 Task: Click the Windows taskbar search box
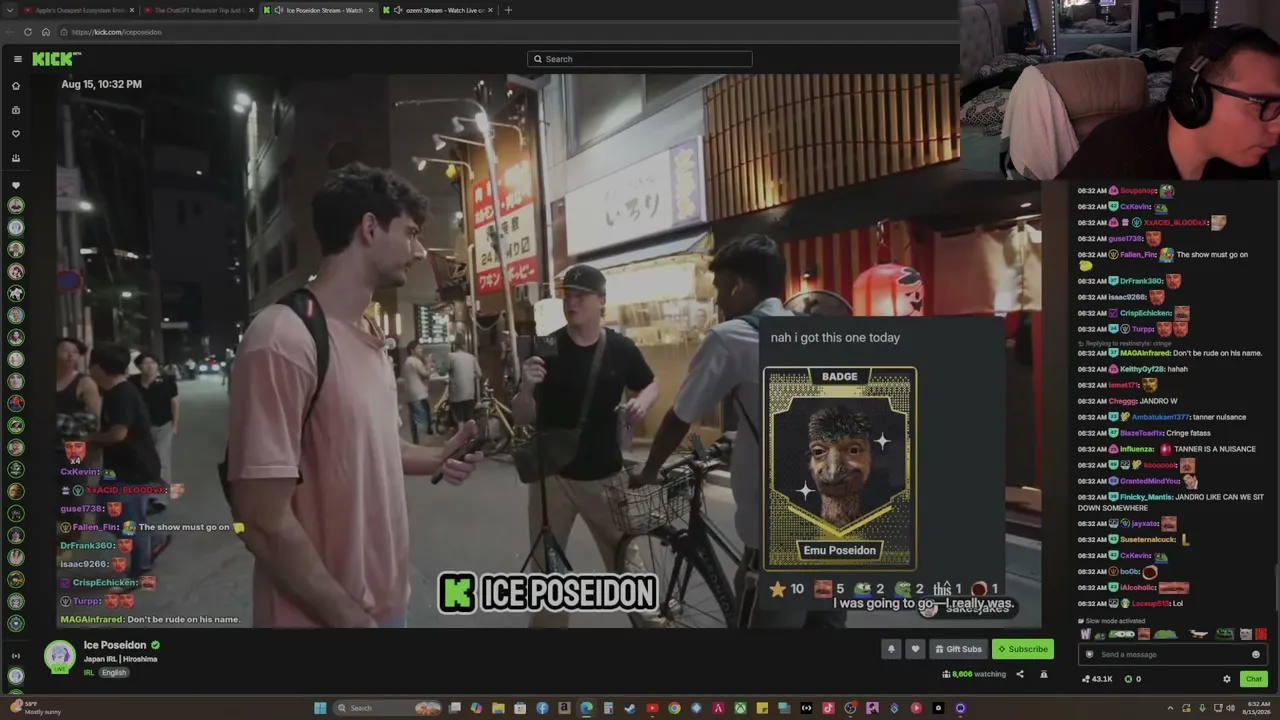click(387, 708)
